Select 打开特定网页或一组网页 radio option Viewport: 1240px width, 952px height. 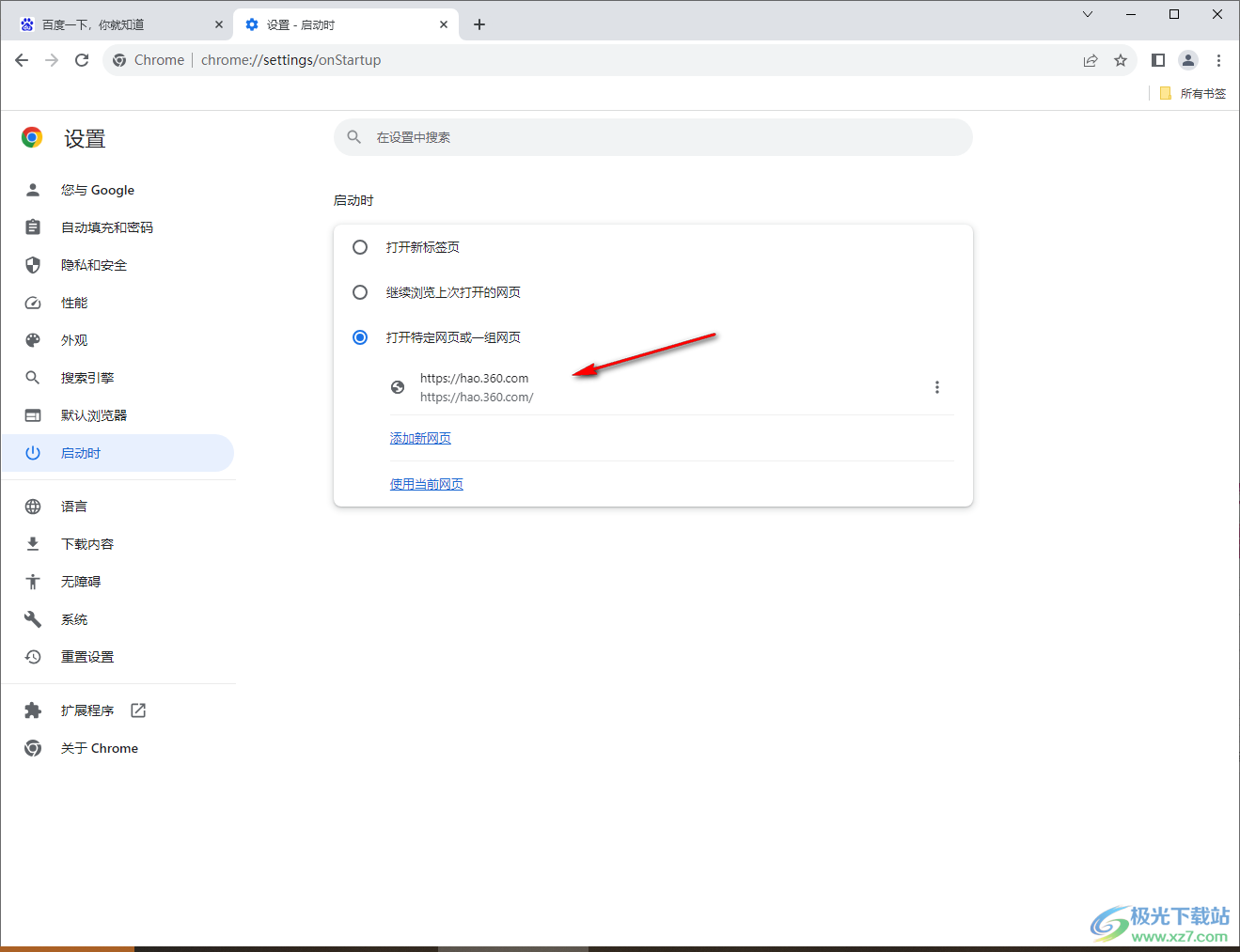tap(360, 337)
